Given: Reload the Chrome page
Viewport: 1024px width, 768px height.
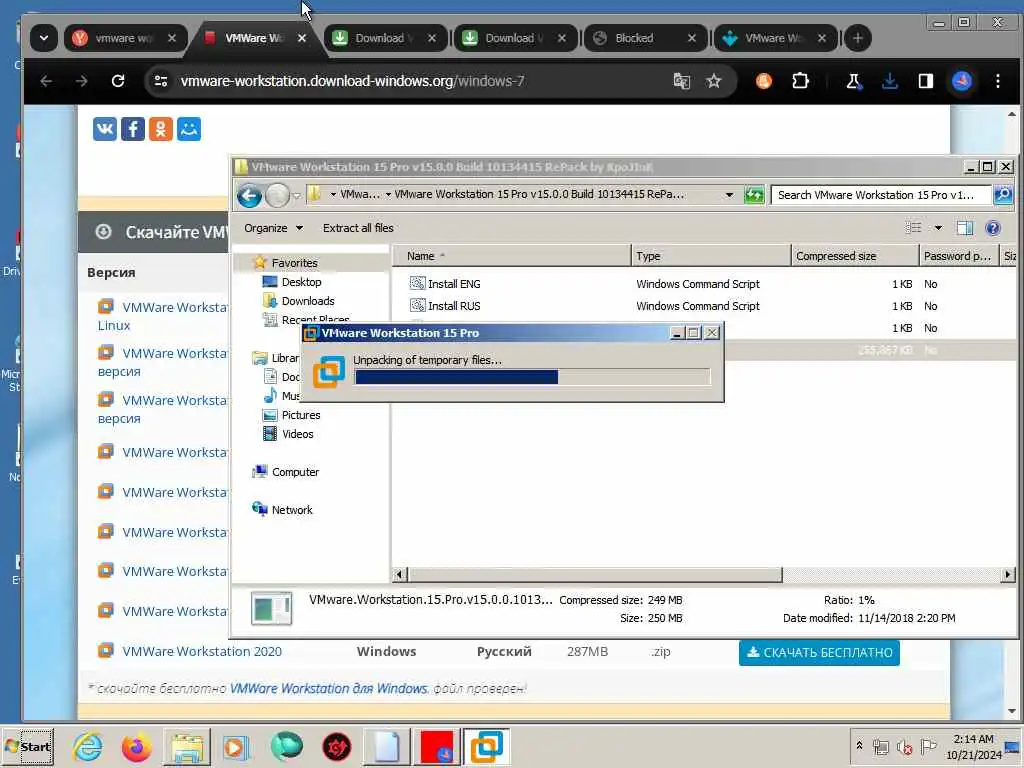Looking at the screenshot, I should (x=118, y=81).
